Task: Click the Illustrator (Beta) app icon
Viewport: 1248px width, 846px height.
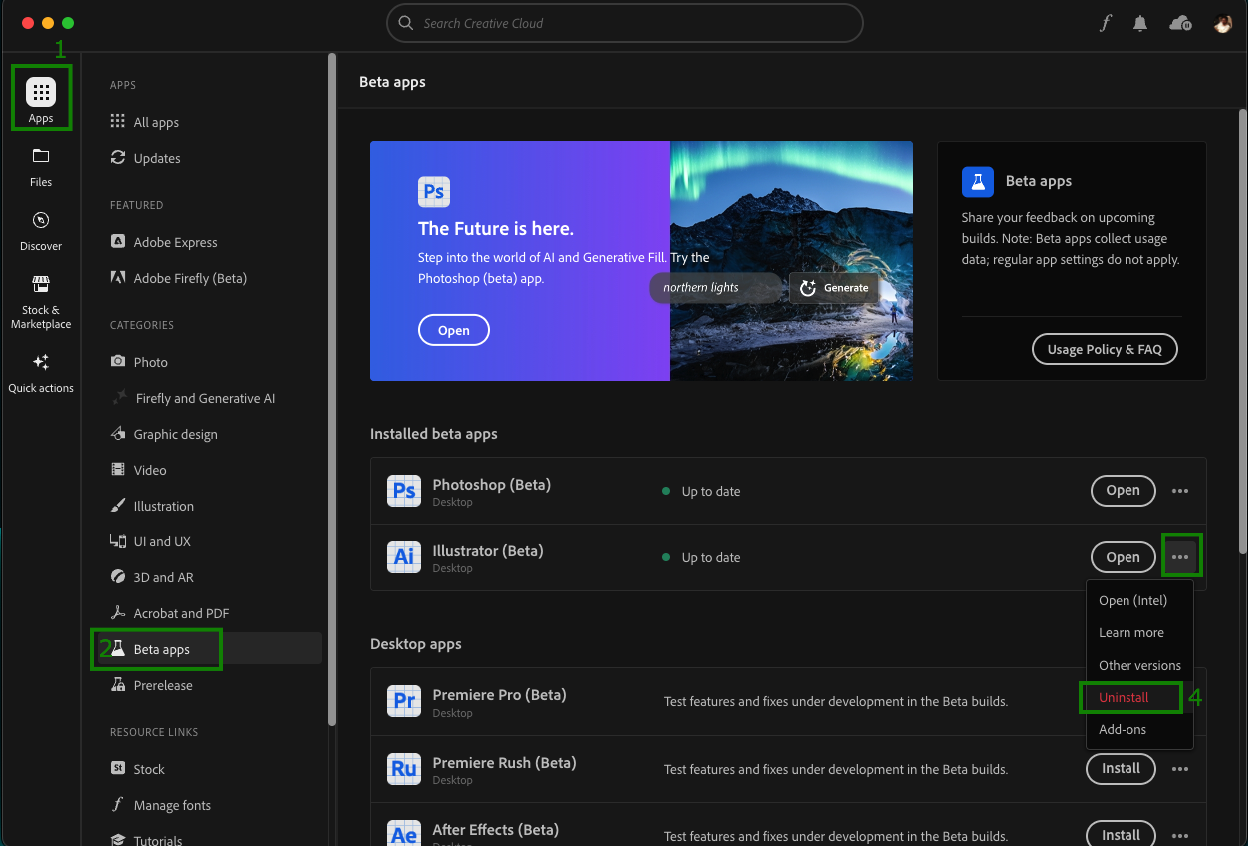Action: click(404, 557)
